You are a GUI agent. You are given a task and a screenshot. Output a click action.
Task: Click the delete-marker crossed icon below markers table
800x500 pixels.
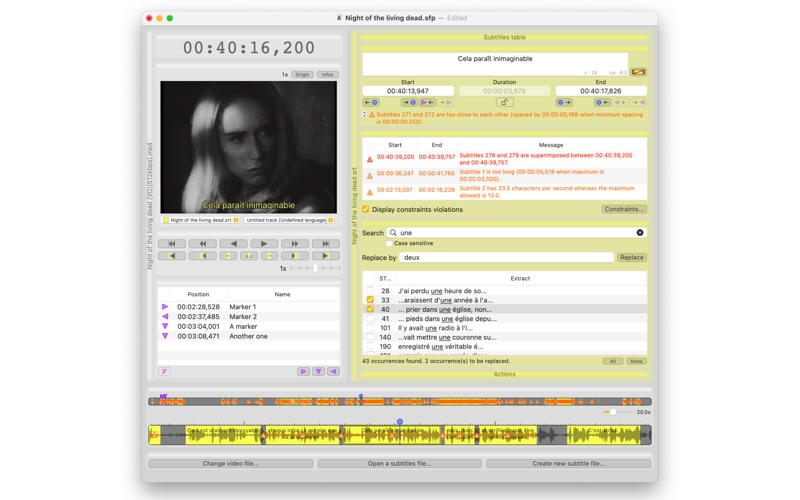[x=164, y=371]
